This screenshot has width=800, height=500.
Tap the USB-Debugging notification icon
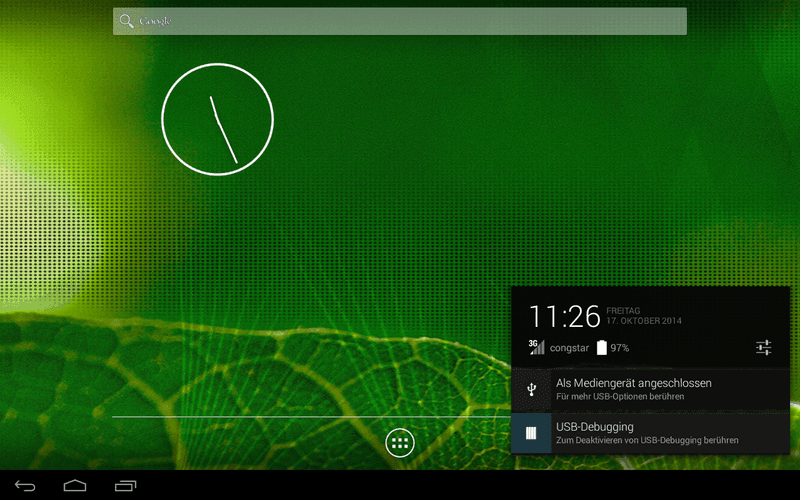point(531,433)
